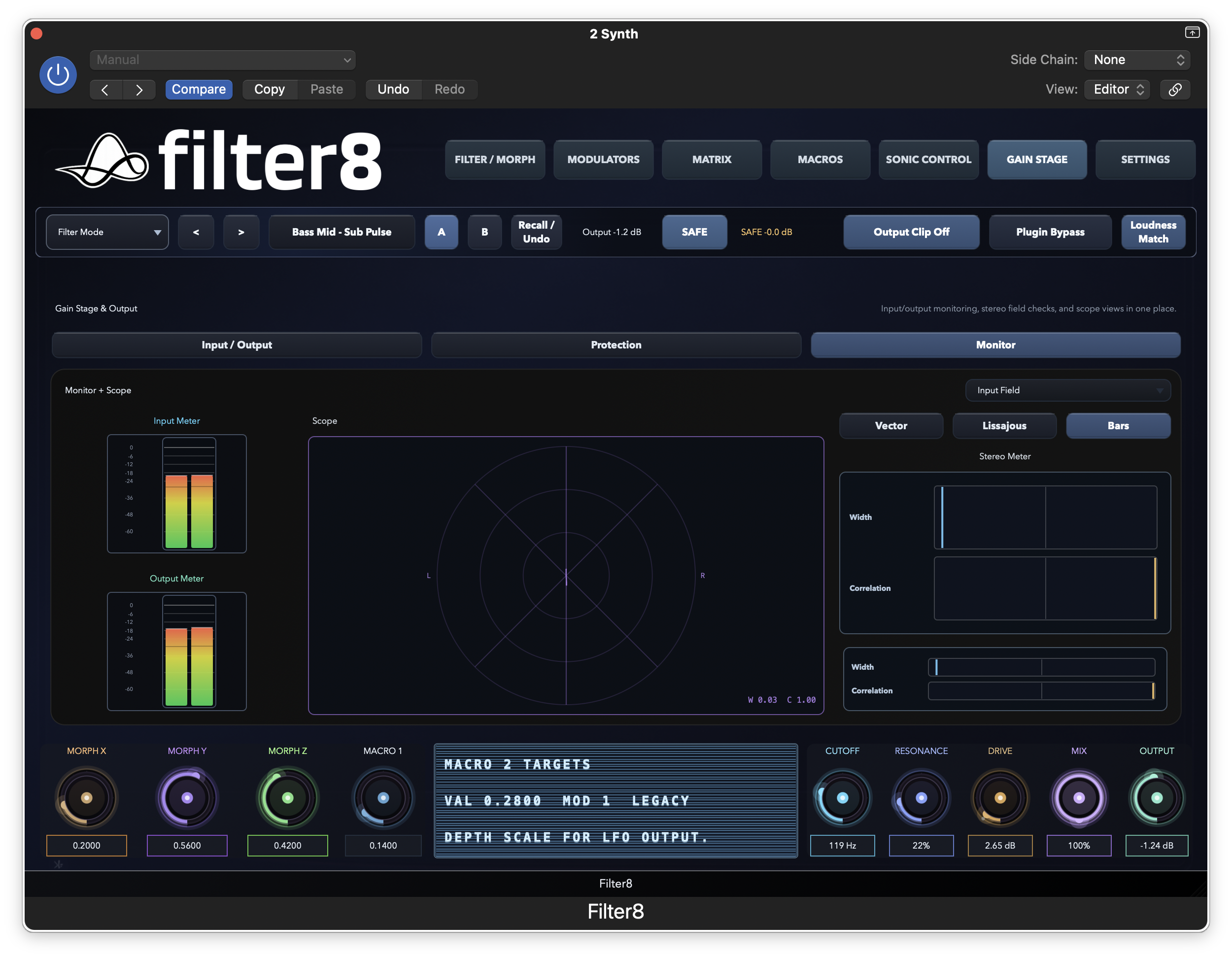The image size is (1232, 959).
Task: Click the link chain icon button
Action: (x=1174, y=90)
